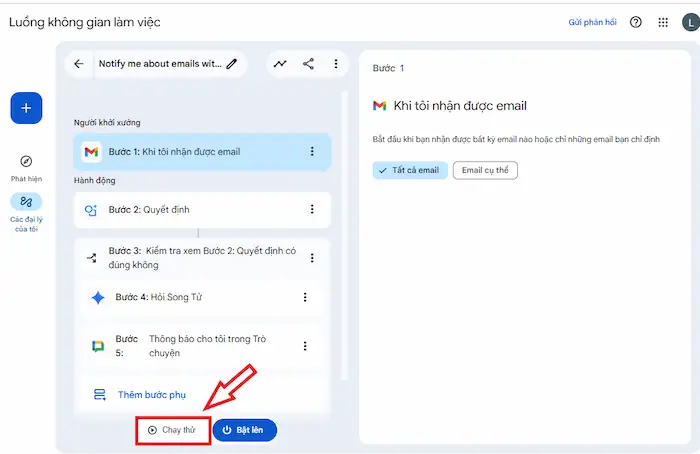Viewport: 700px width, 454px height.
Task: Click the Bước 1 label in detail panel
Action: pyautogui.click(x=388, y=68)
